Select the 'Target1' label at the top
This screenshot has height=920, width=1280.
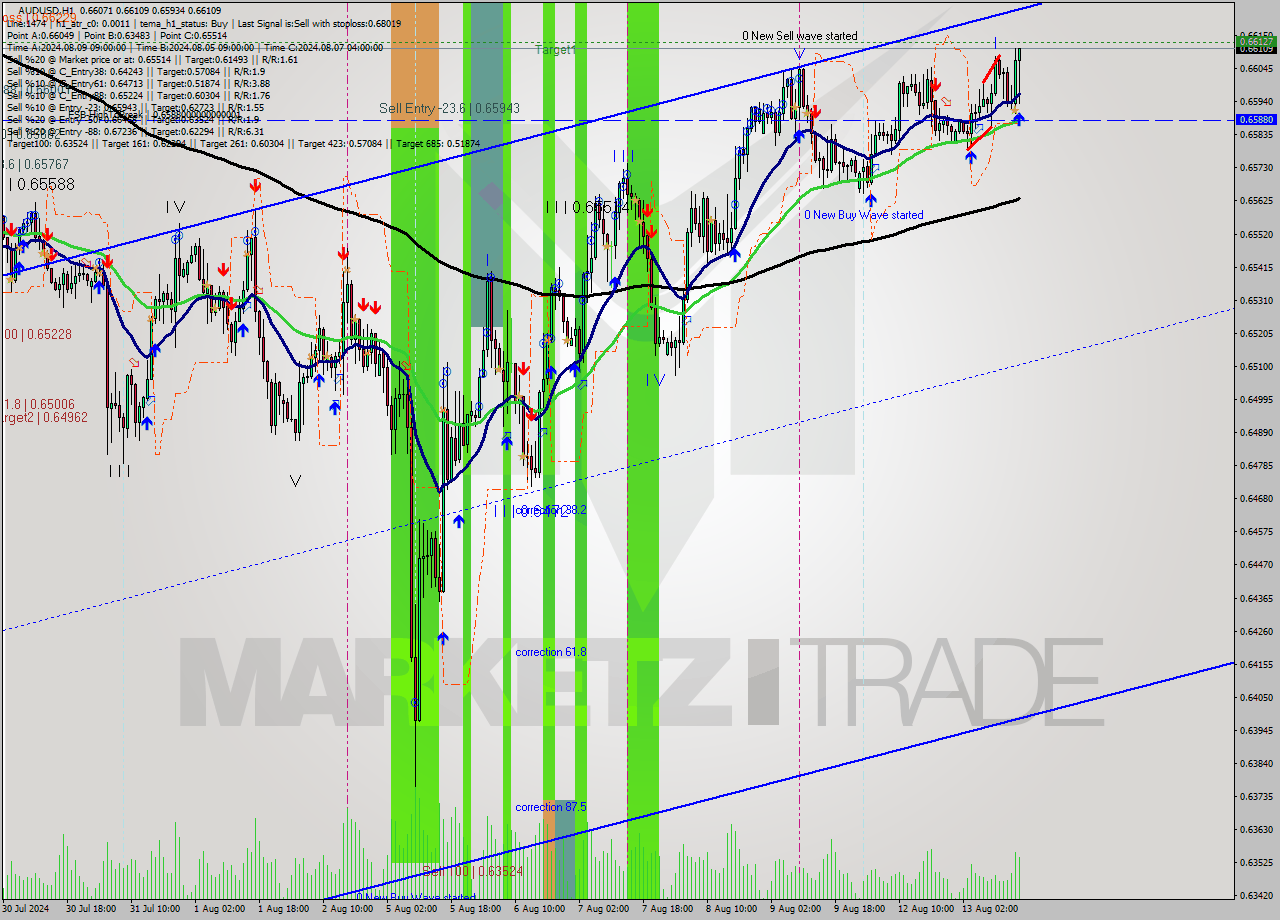click(555, 49)
